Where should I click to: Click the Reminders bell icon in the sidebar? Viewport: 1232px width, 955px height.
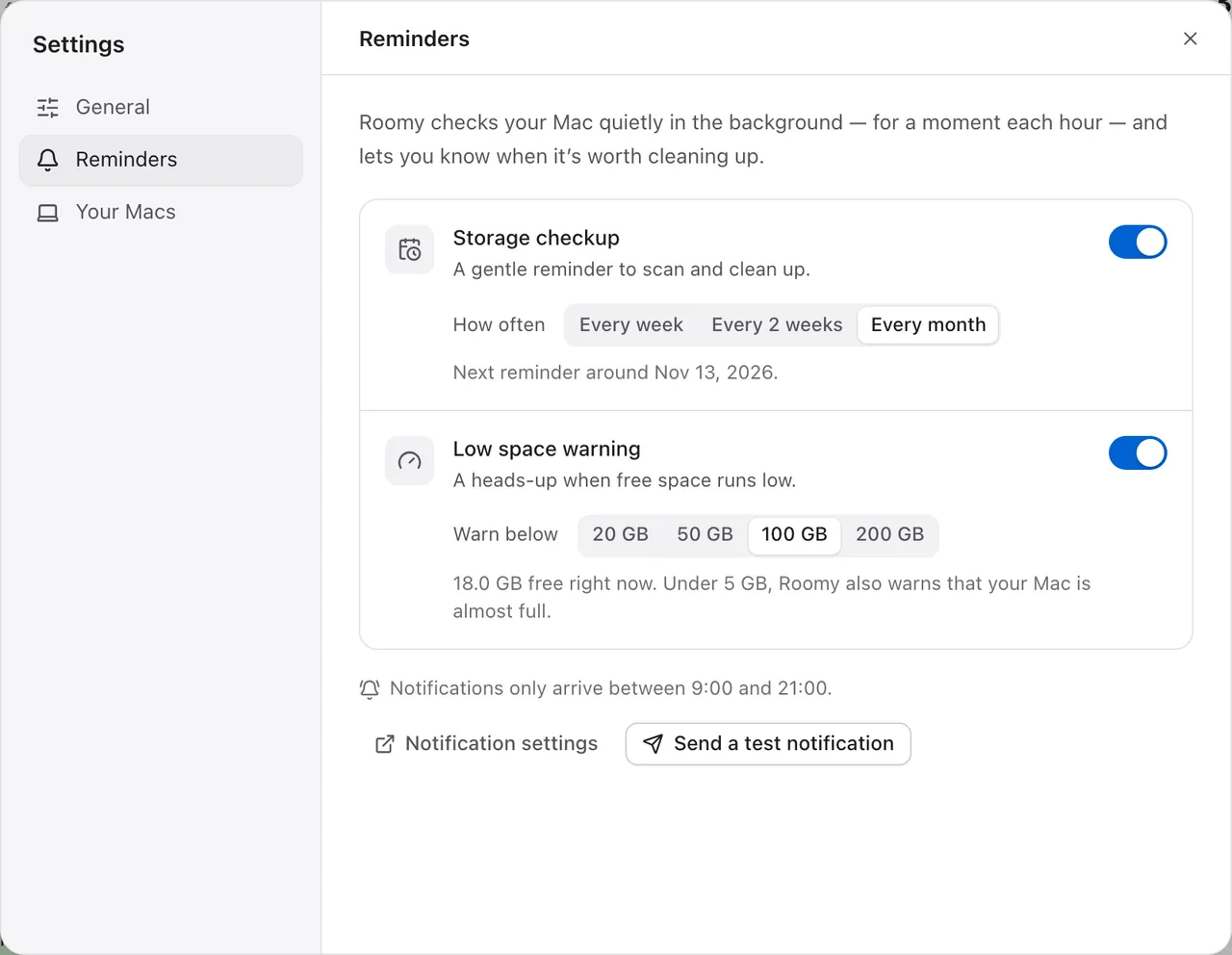[x=48, y=160]
